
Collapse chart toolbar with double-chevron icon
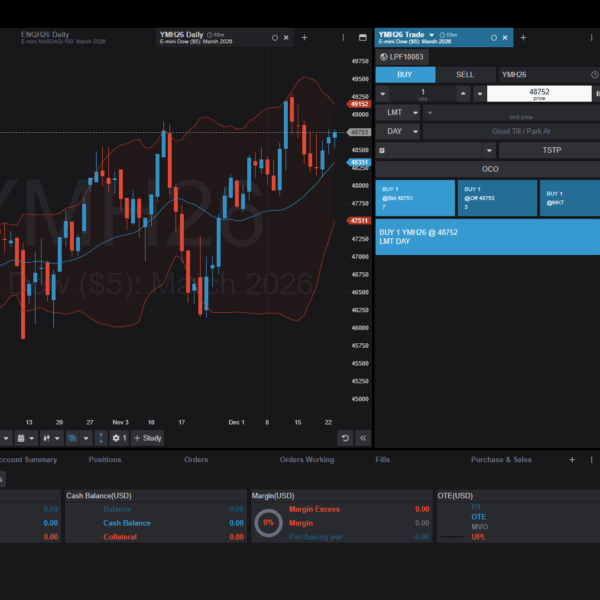click(x=362, y=438)
